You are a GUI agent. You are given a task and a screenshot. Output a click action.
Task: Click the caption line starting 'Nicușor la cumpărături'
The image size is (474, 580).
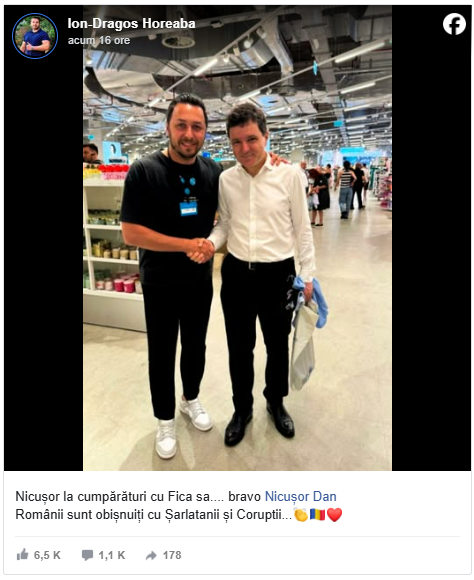[176, 496]
